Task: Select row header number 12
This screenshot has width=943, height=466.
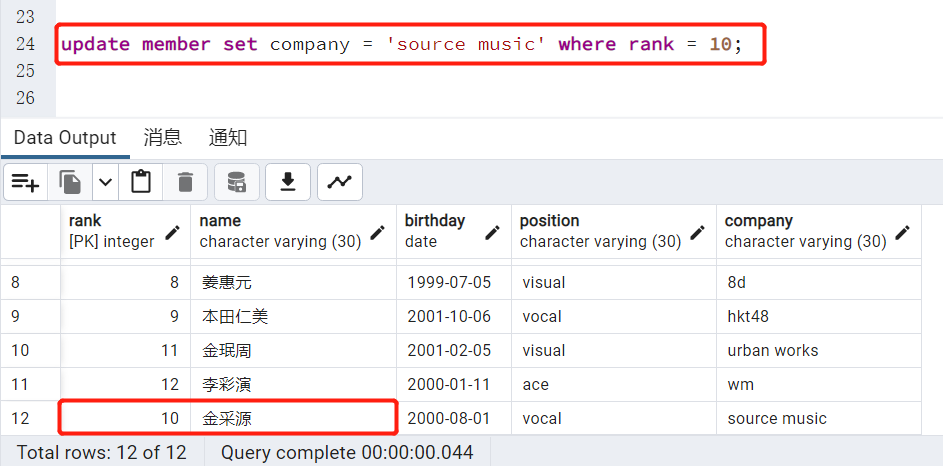Action: click(30, 418)
